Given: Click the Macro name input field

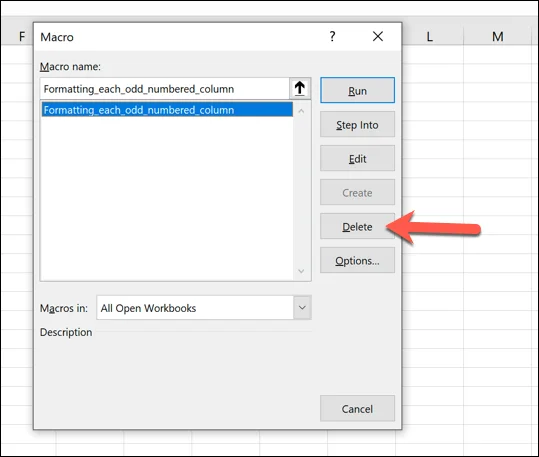Looking at the screenshot, I should pyautogui.click(x=165, y=89).
